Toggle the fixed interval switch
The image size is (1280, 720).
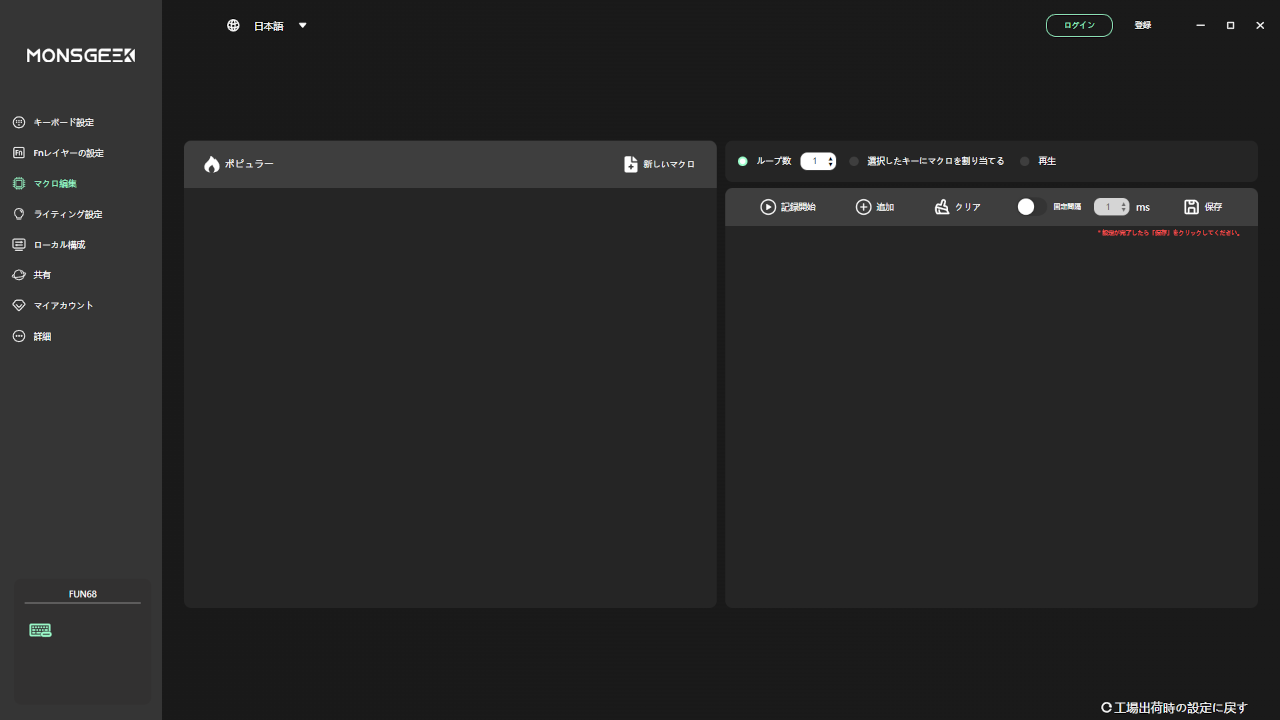click(1031, 207)
